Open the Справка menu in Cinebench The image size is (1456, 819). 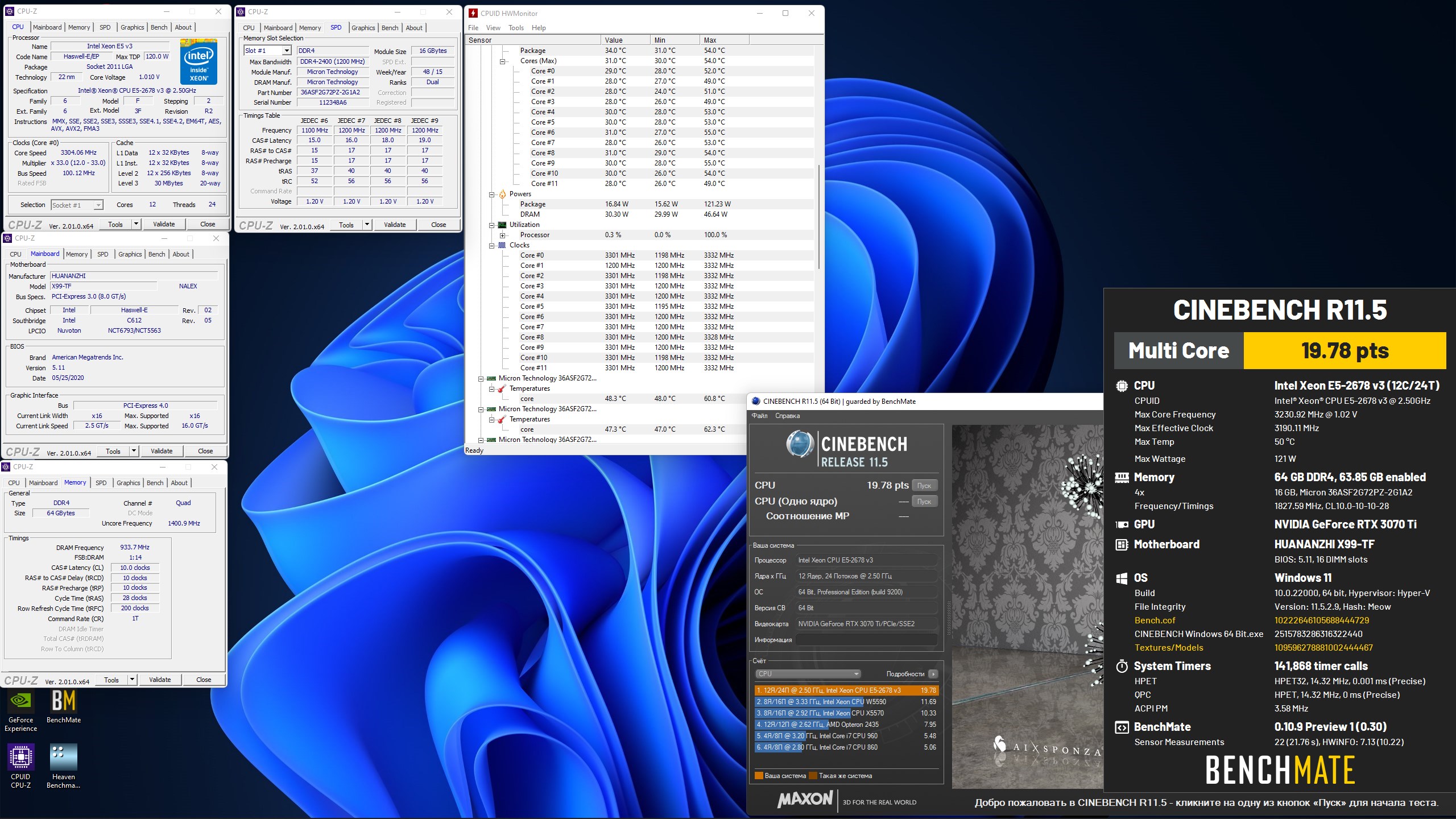pos(787,416)
